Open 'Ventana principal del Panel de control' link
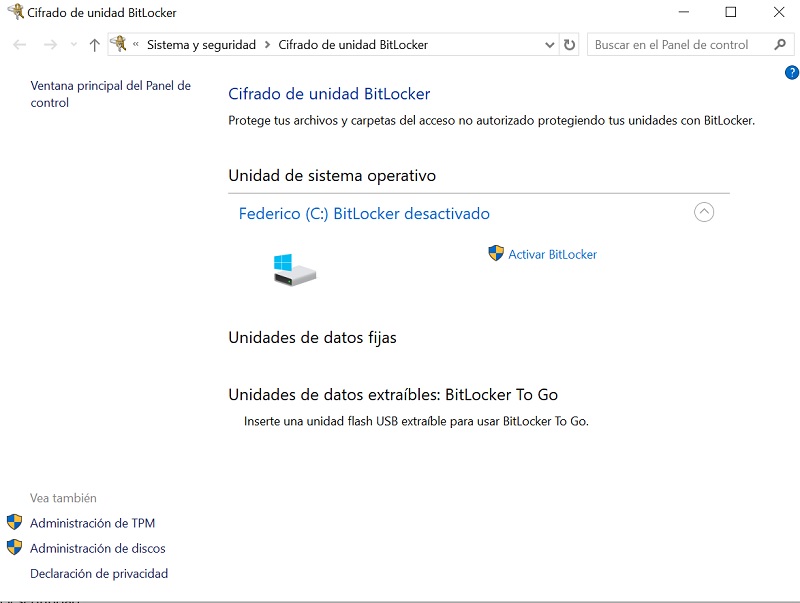This screenshot has width=800, height=603. [110, 94]
